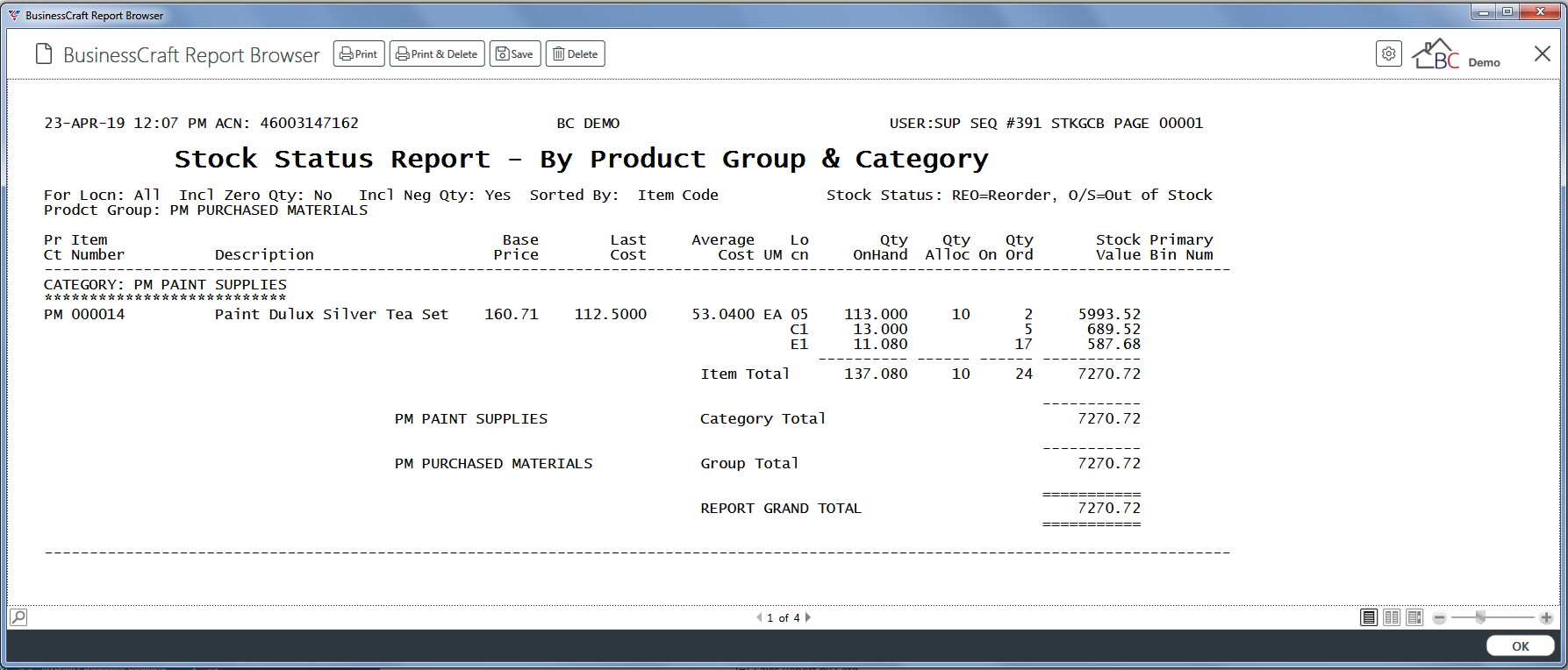Viewport: 1568px width, 670px height.
Task: Click 'BC DEMO' company name in report
Action: 588,123
